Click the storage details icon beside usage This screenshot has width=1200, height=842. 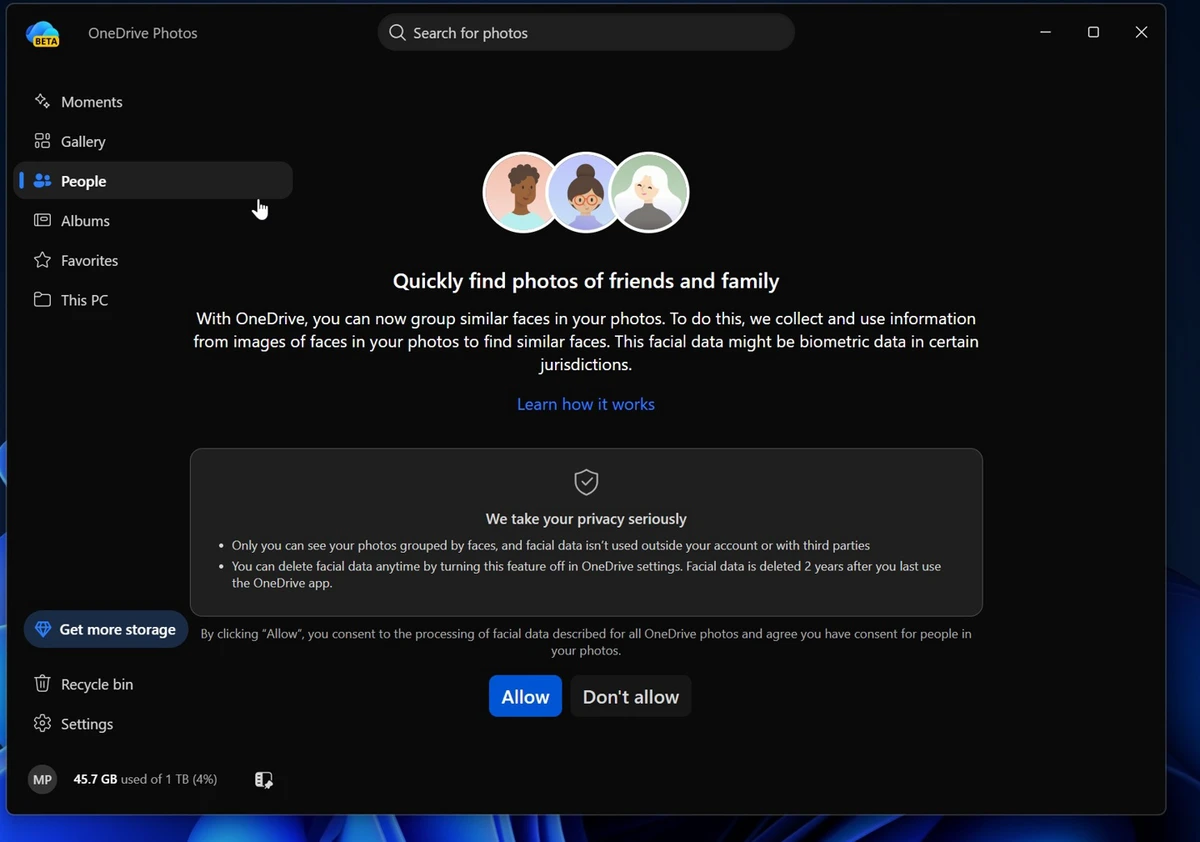pyautogui.click(x=264, y=780)
